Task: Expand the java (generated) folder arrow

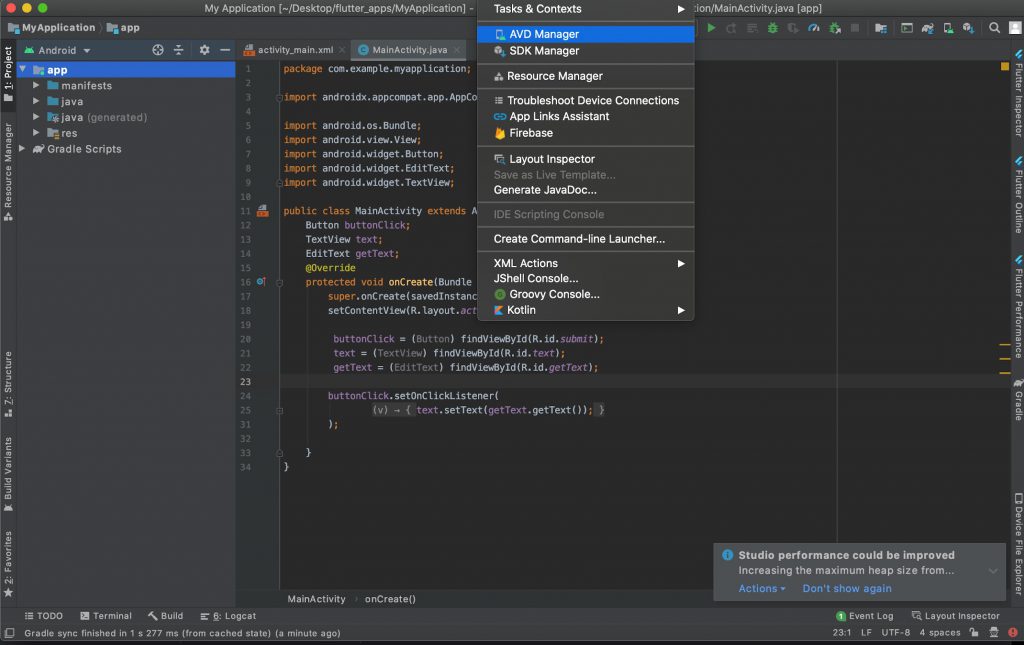Action: 36,117
